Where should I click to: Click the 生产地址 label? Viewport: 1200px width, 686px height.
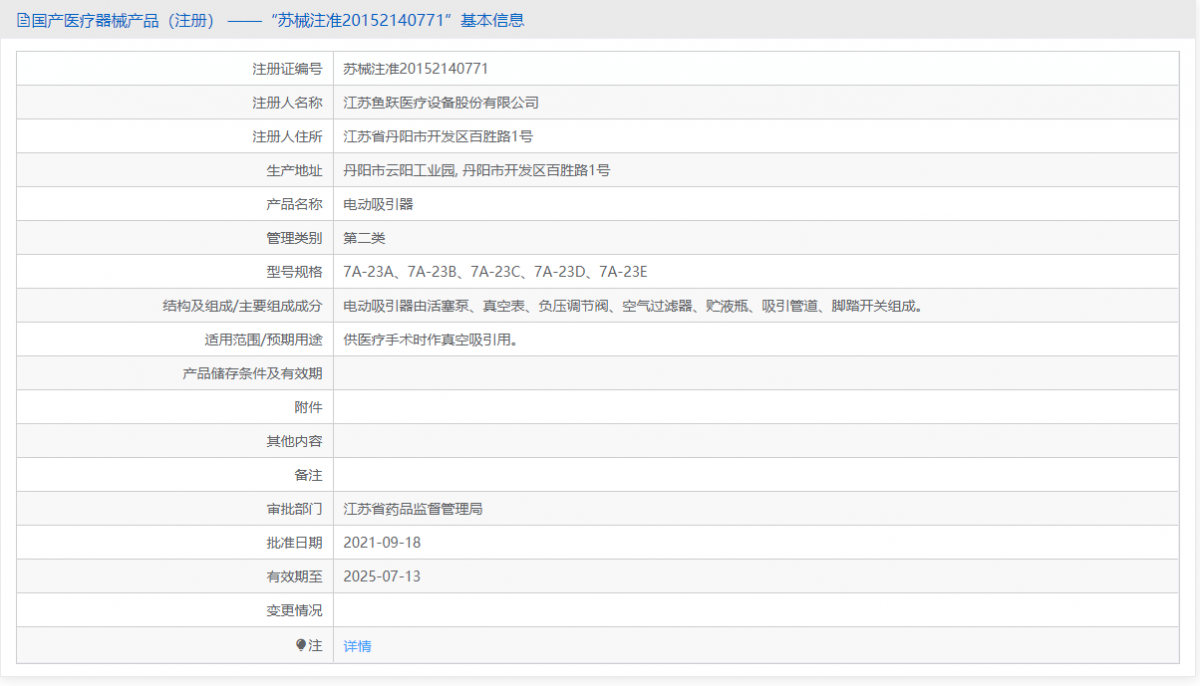(294, 171)
